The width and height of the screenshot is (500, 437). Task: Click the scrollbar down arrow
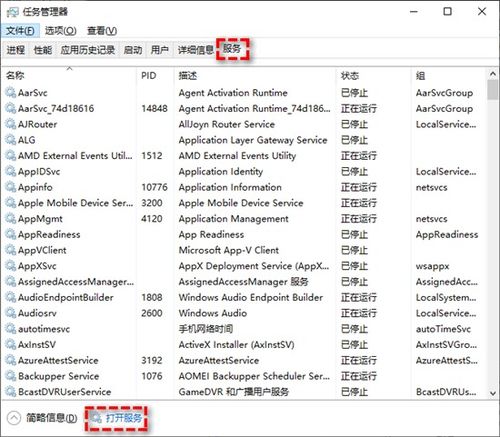(x=493, y=393)
